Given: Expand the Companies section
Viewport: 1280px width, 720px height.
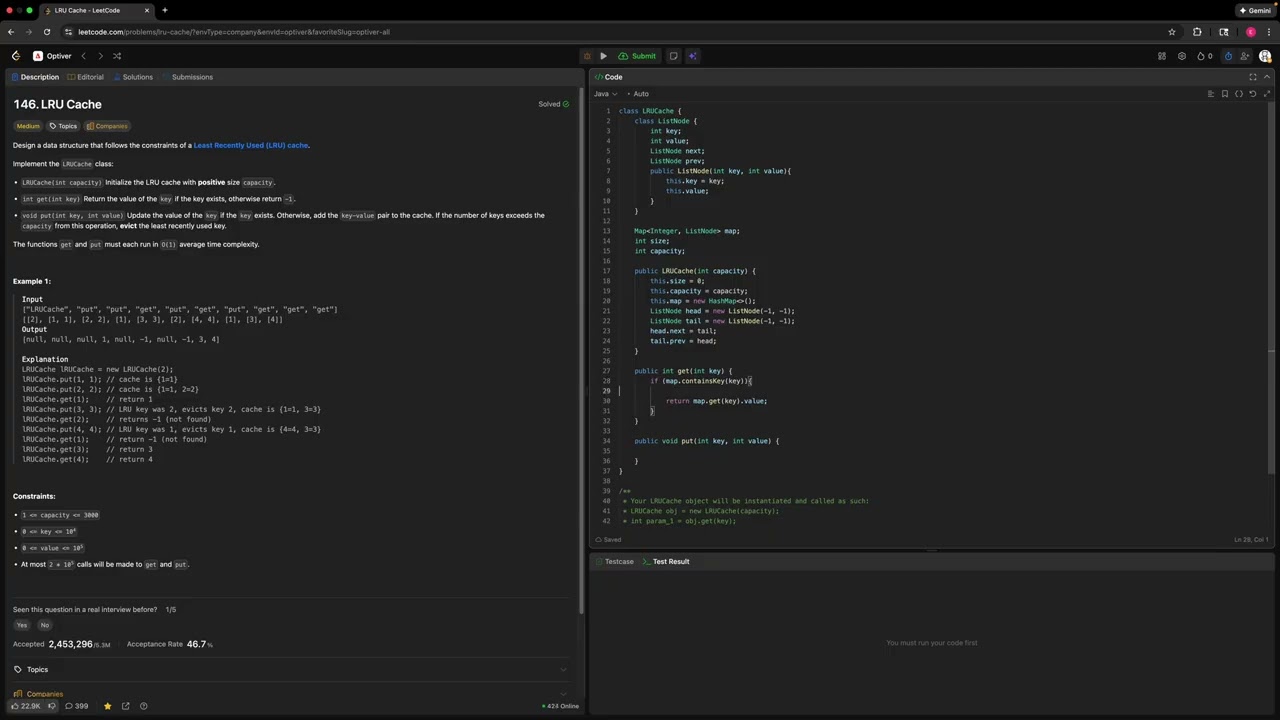Looking at the screenshot, I should (290, 693).
